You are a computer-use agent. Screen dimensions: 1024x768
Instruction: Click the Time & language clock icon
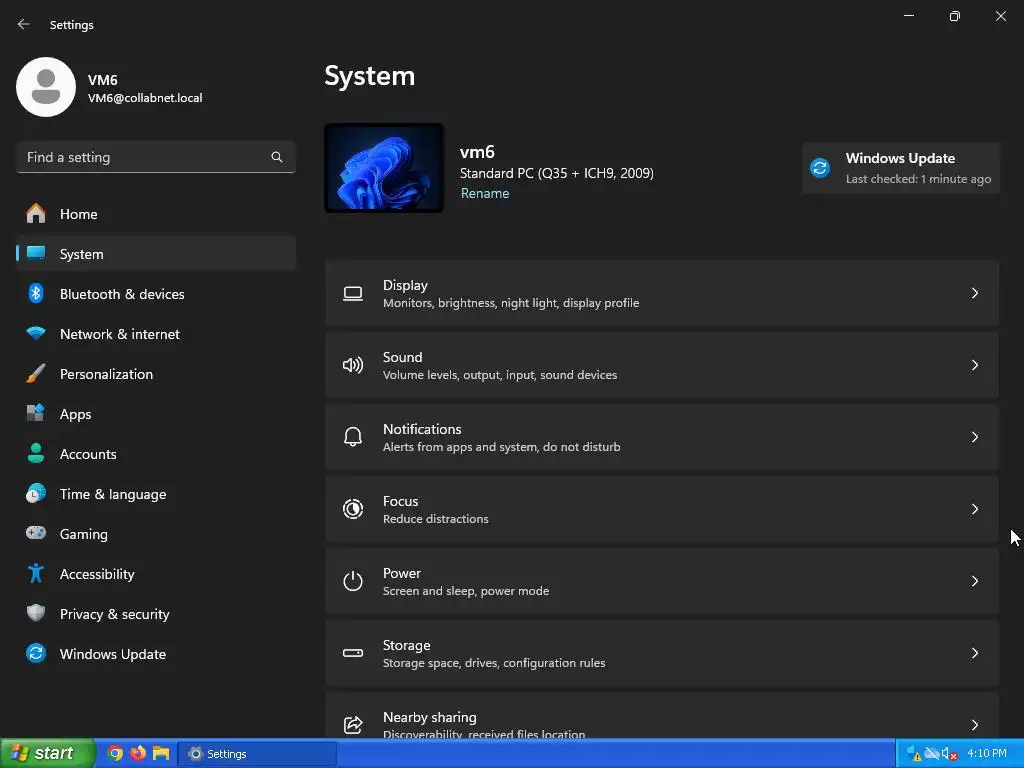(x=36, y=493)
